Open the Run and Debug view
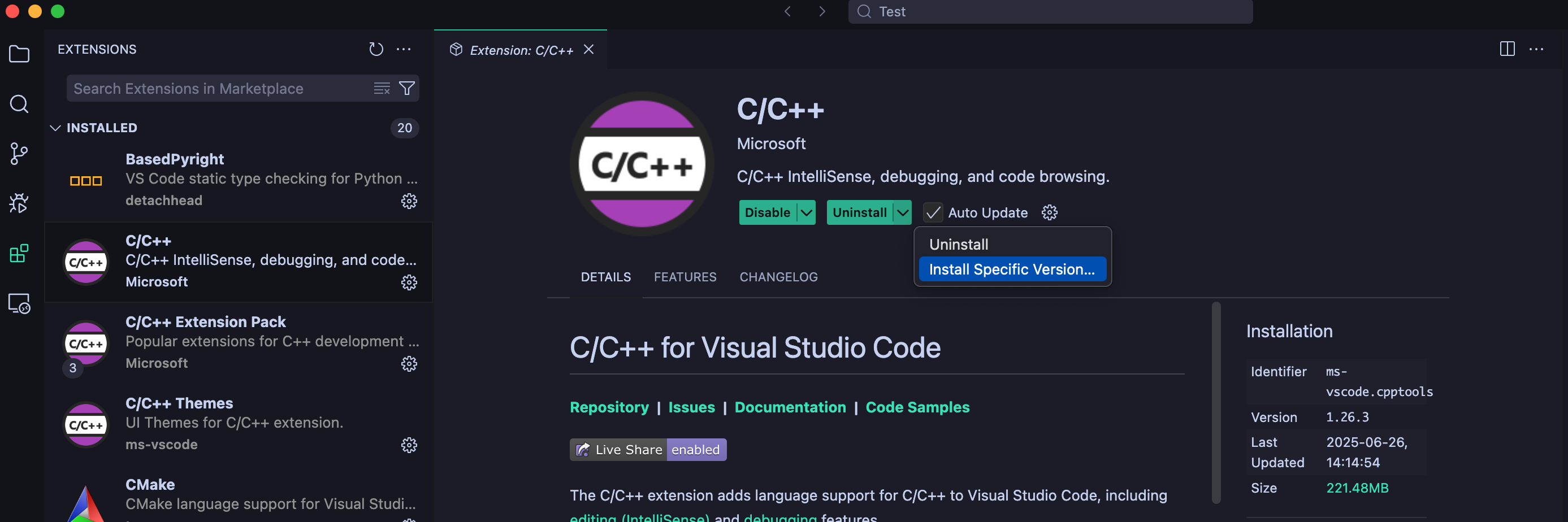Image resolution: width=1568 pixels, height=522 pixels. pos(19,203)
